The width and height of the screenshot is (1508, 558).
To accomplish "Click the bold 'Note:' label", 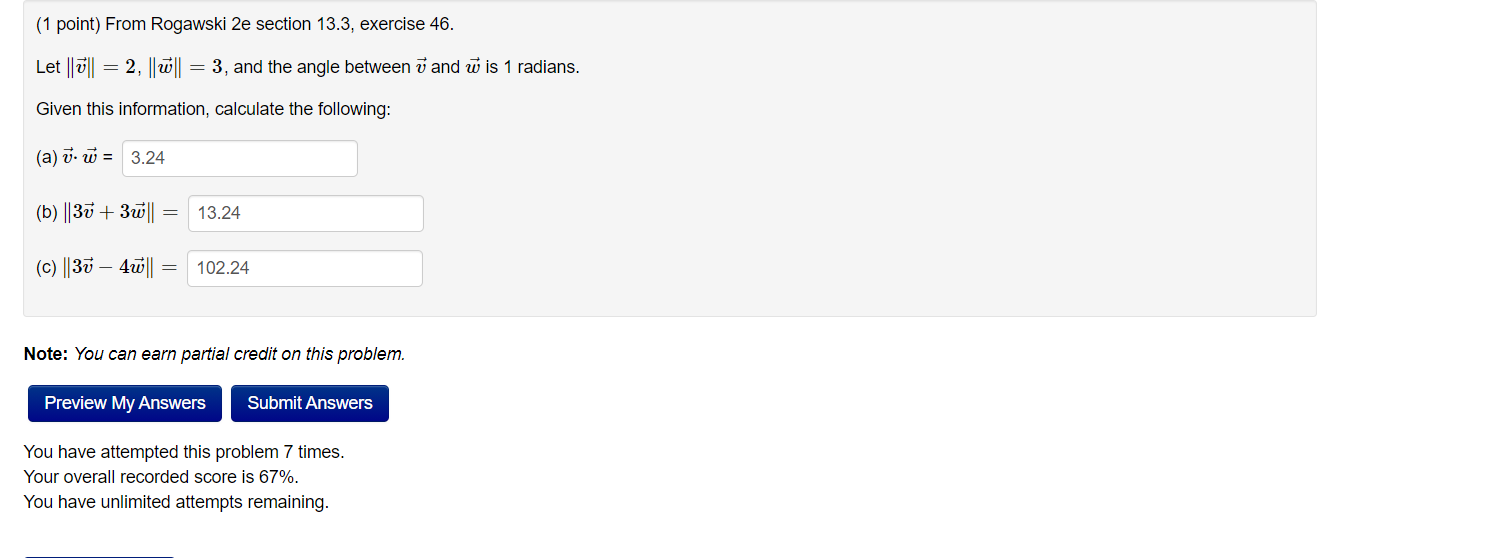I will [x=46, y=354].
